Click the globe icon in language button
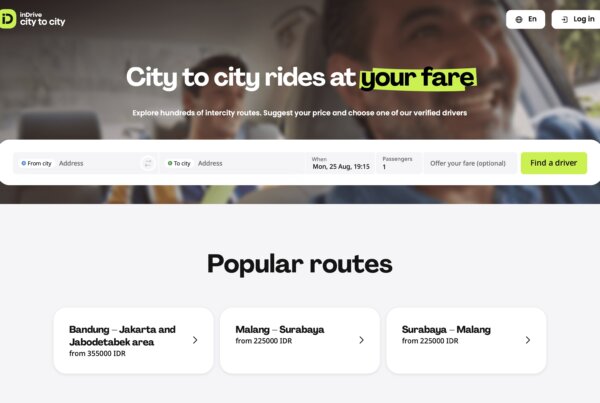The width and height of the screenshot is (600, 403). tap(519, 20)
